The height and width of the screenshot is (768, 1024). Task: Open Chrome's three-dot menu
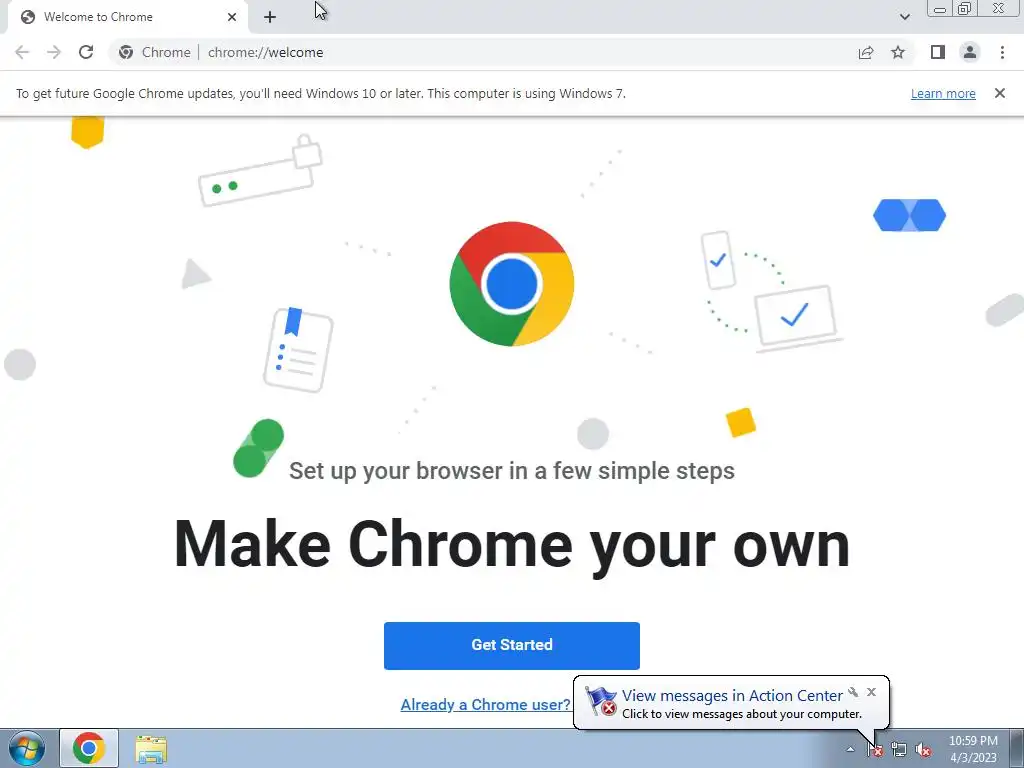click(x=1002, y=52)
